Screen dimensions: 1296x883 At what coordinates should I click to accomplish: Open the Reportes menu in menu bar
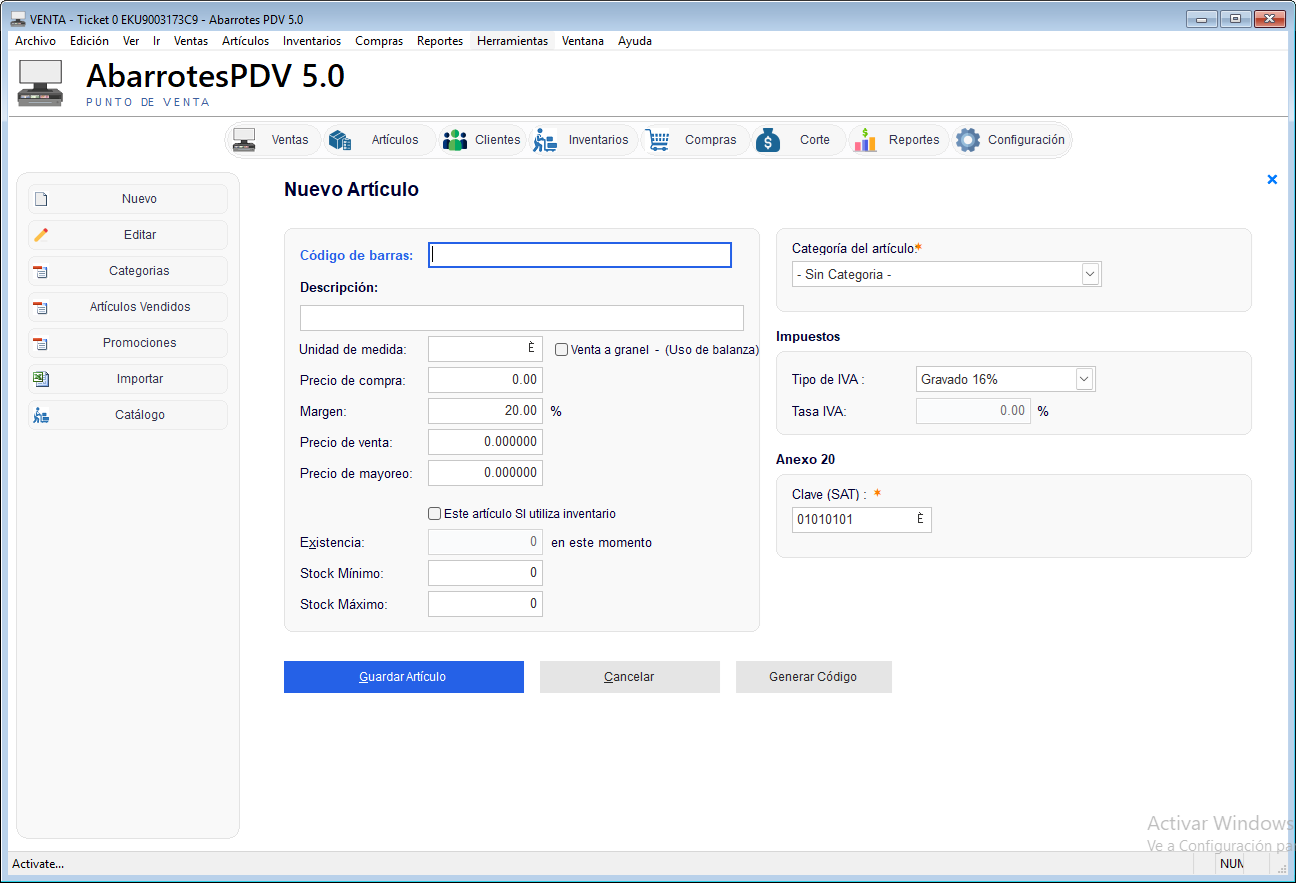(x=440, y=41)
